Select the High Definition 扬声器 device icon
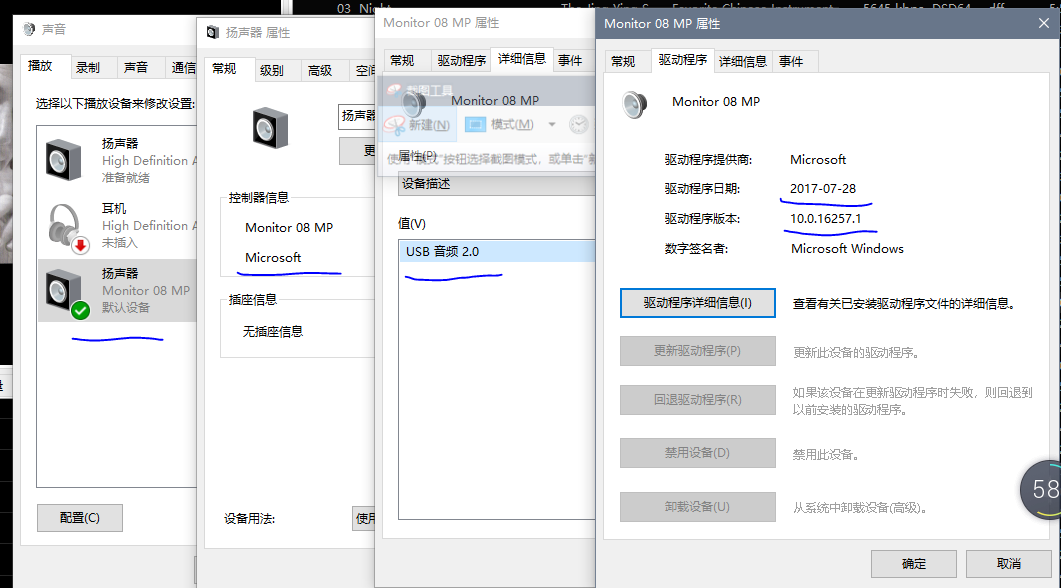Screen dimensions: 1061x588 click(63, 160)
